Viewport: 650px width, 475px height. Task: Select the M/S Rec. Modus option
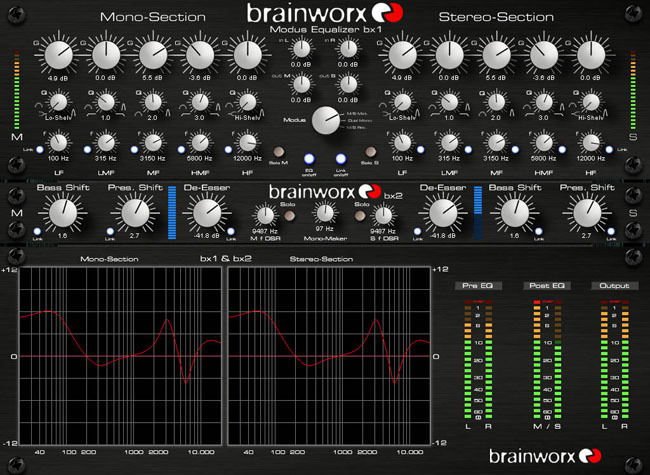click(357, 128)
